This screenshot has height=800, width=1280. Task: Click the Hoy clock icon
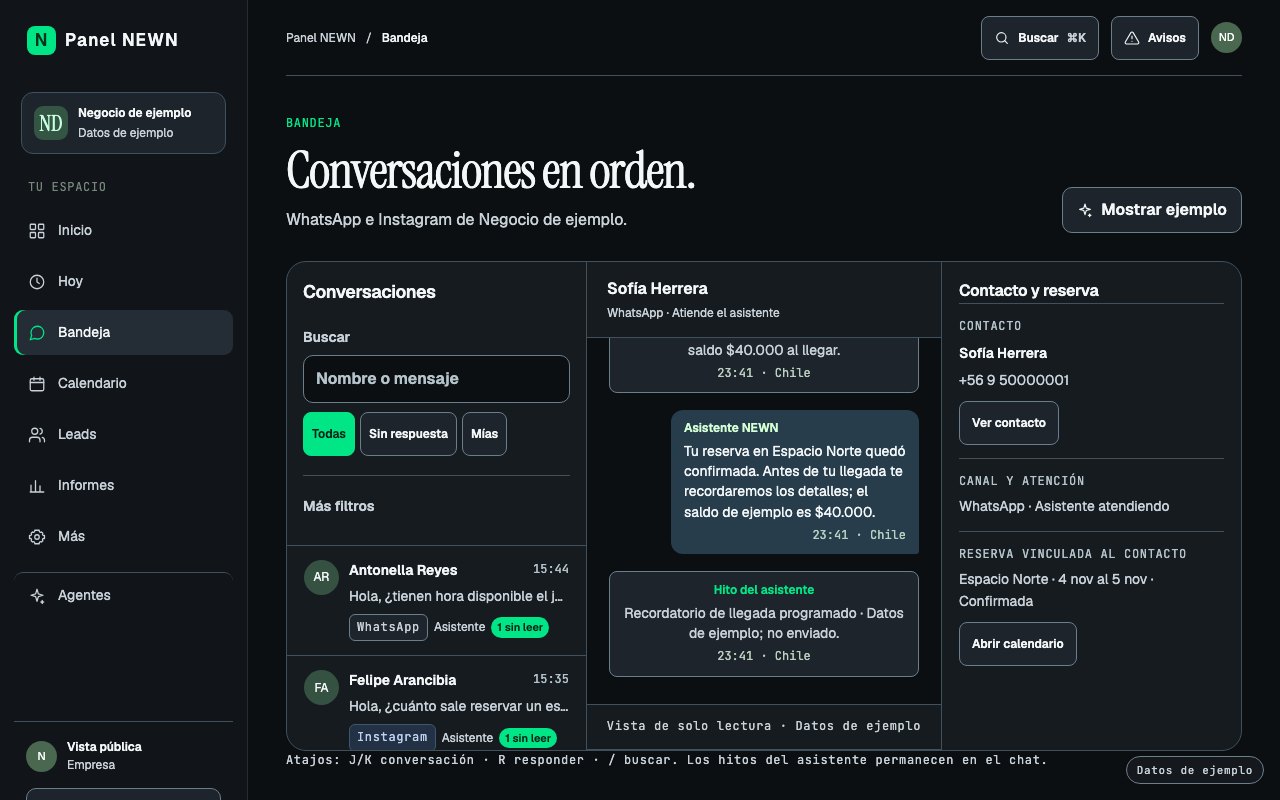[37, 282]
